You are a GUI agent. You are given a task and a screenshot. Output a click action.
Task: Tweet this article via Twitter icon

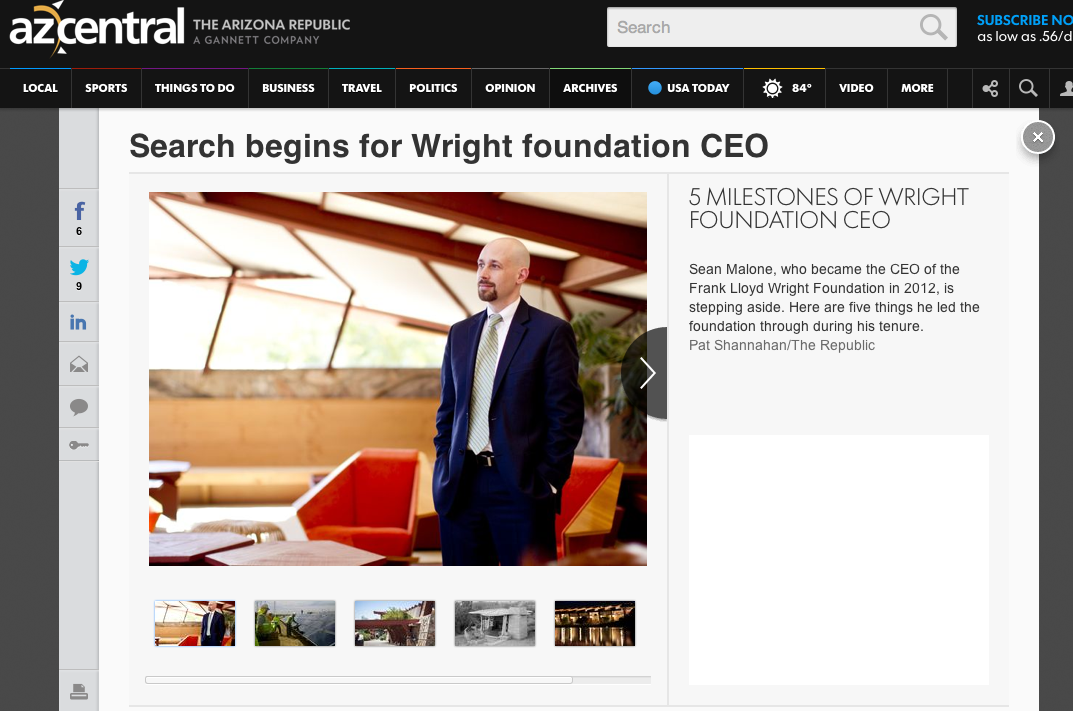(79, 274)
